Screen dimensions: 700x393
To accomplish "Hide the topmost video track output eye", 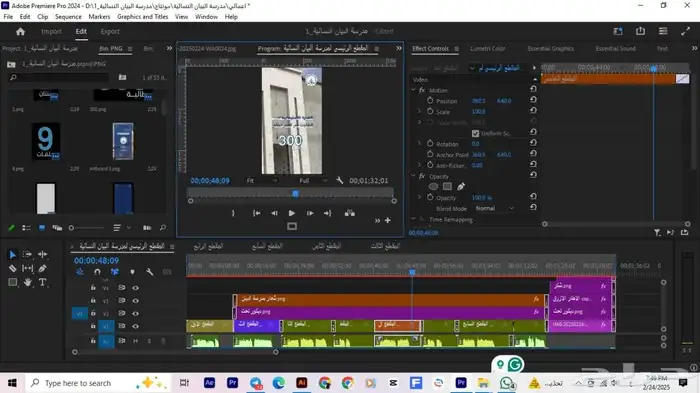I will tap(135, 288).
